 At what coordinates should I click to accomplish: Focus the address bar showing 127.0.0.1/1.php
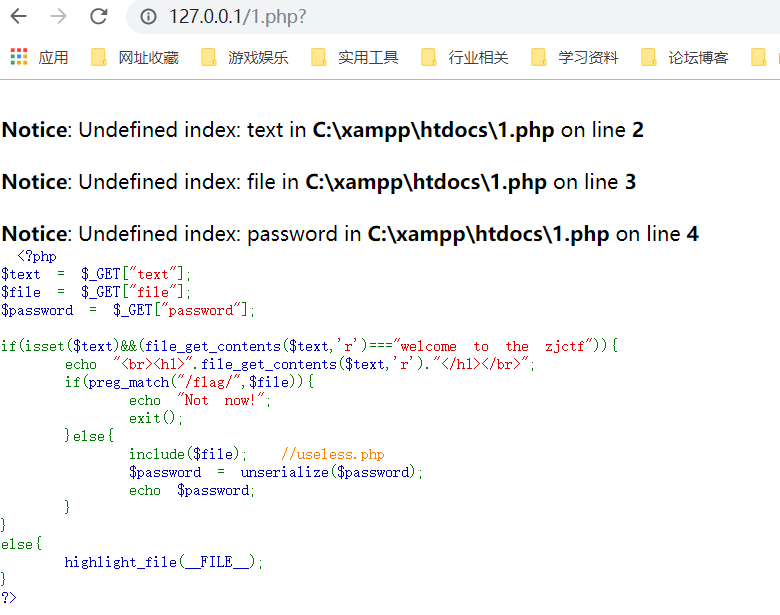coord(400,17)
